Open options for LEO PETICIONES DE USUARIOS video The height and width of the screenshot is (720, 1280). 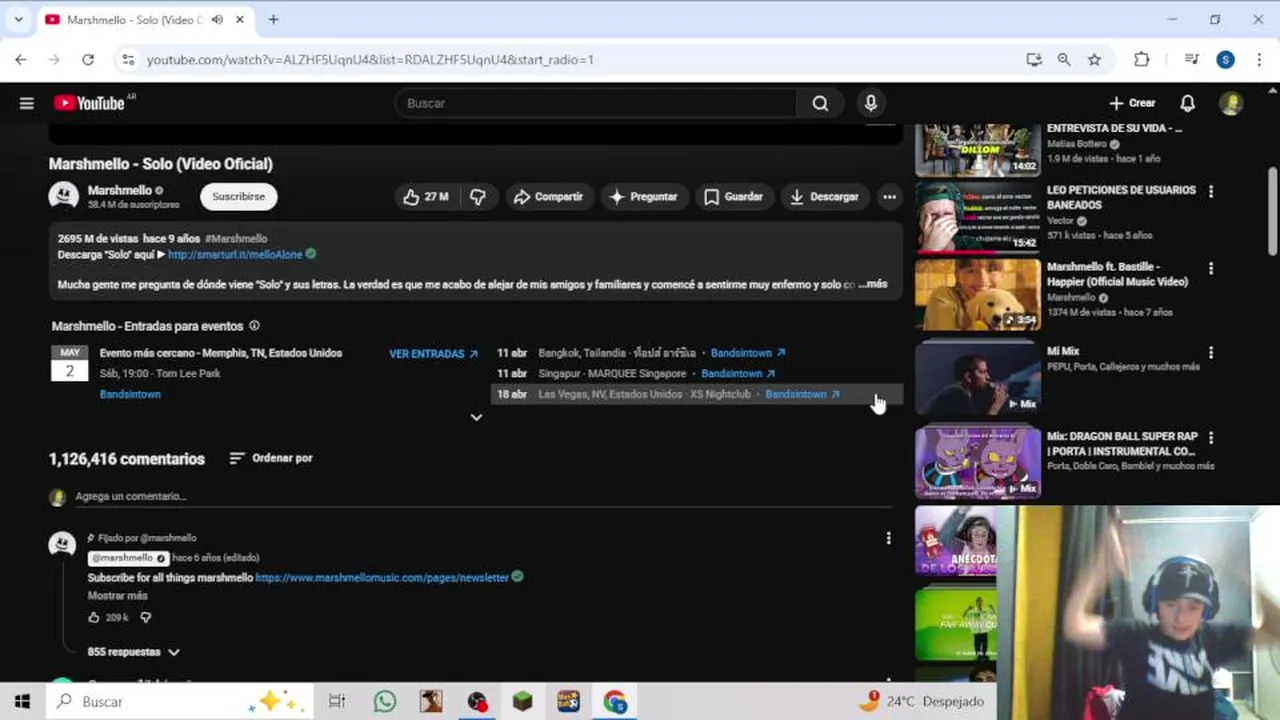(x=1211, y=192)
